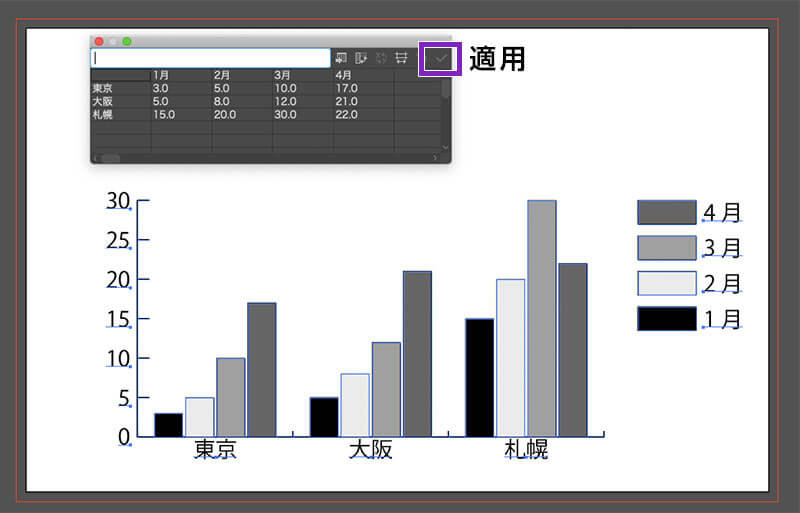Click the 4月 legend label text
The width and height of the screenshot is (800, 513).
tap(722, 212)
